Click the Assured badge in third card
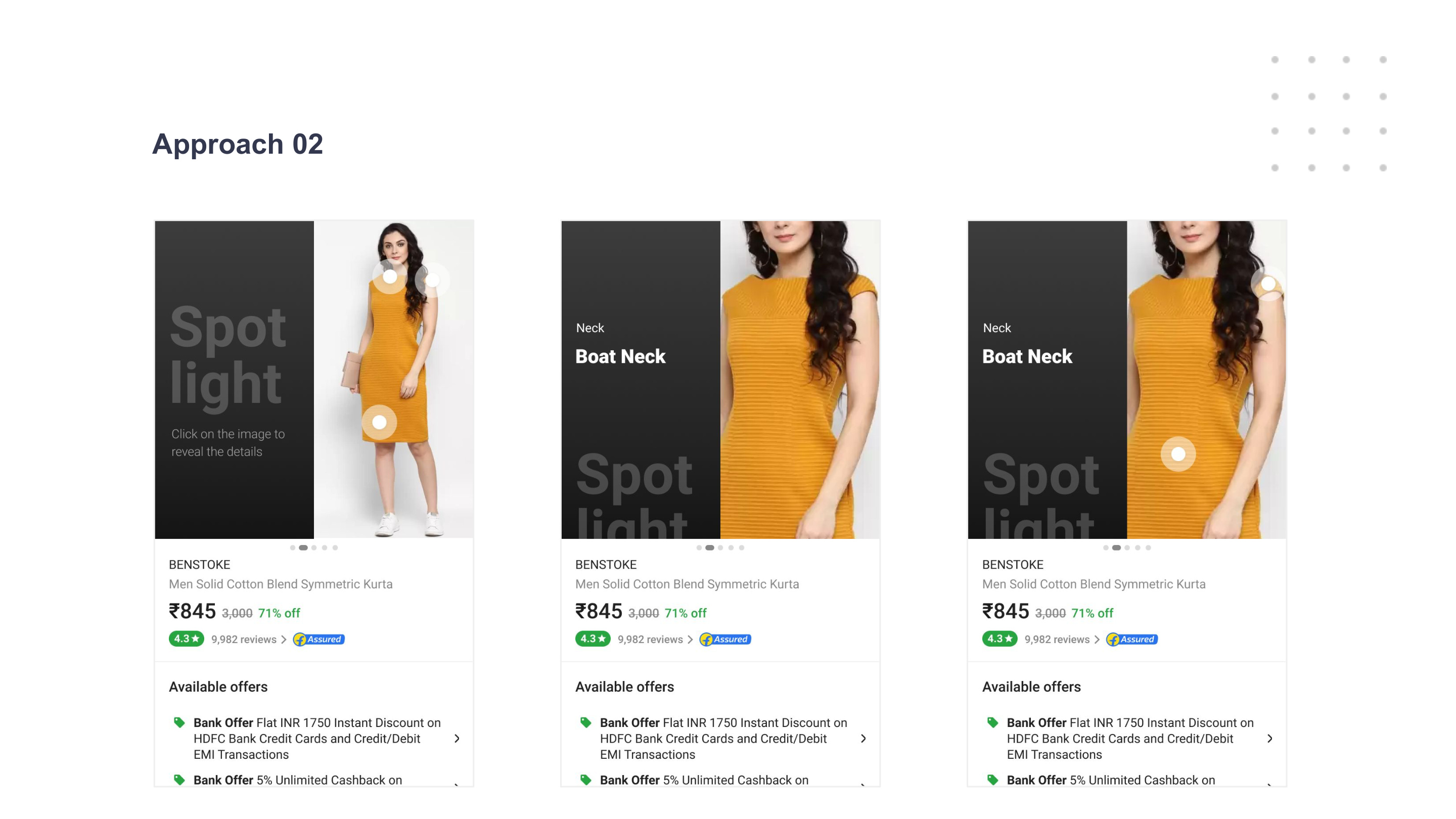The image size is (1456, 819). click(1132, 639)
